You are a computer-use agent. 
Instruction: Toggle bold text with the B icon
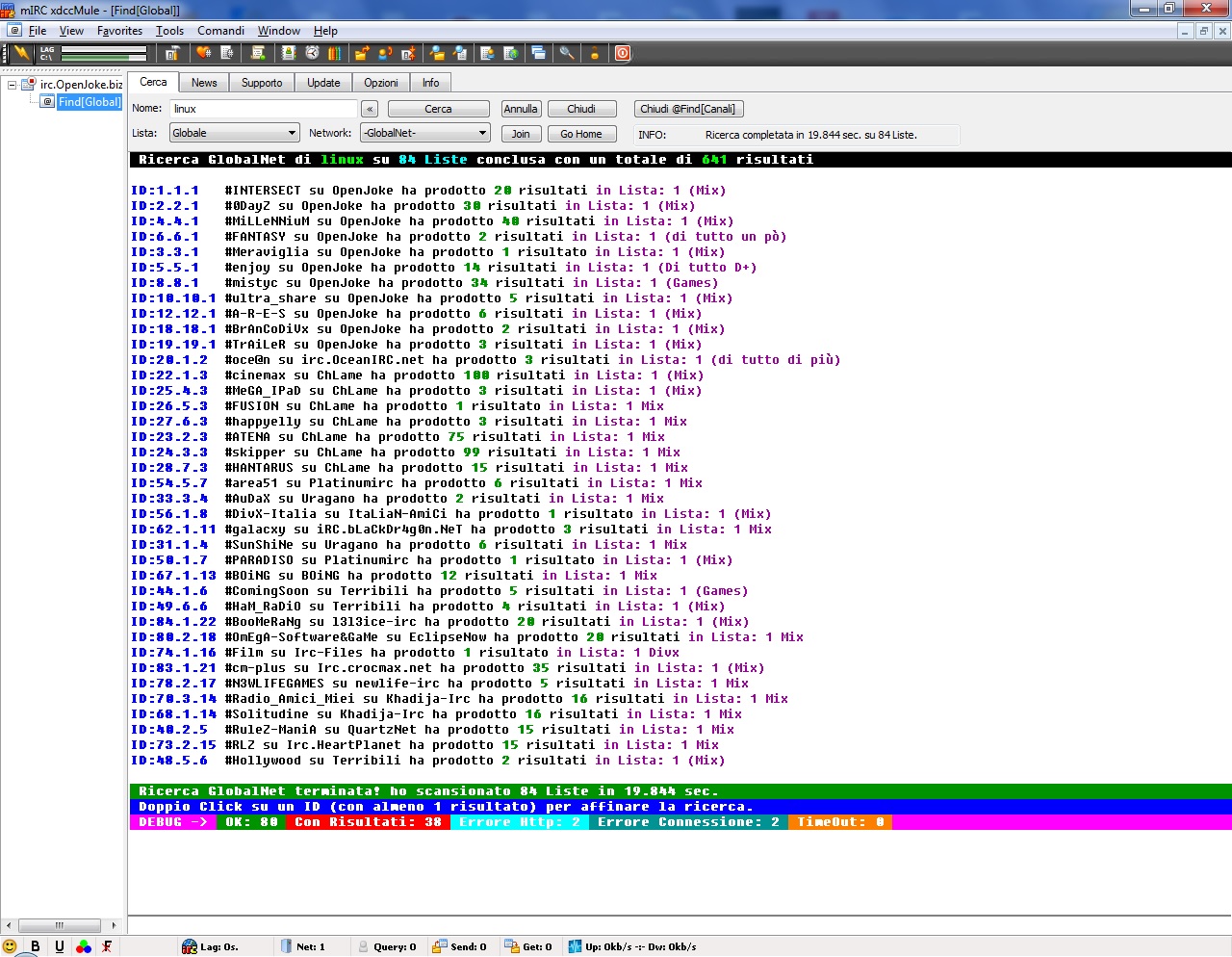click(x=36, y=945)
